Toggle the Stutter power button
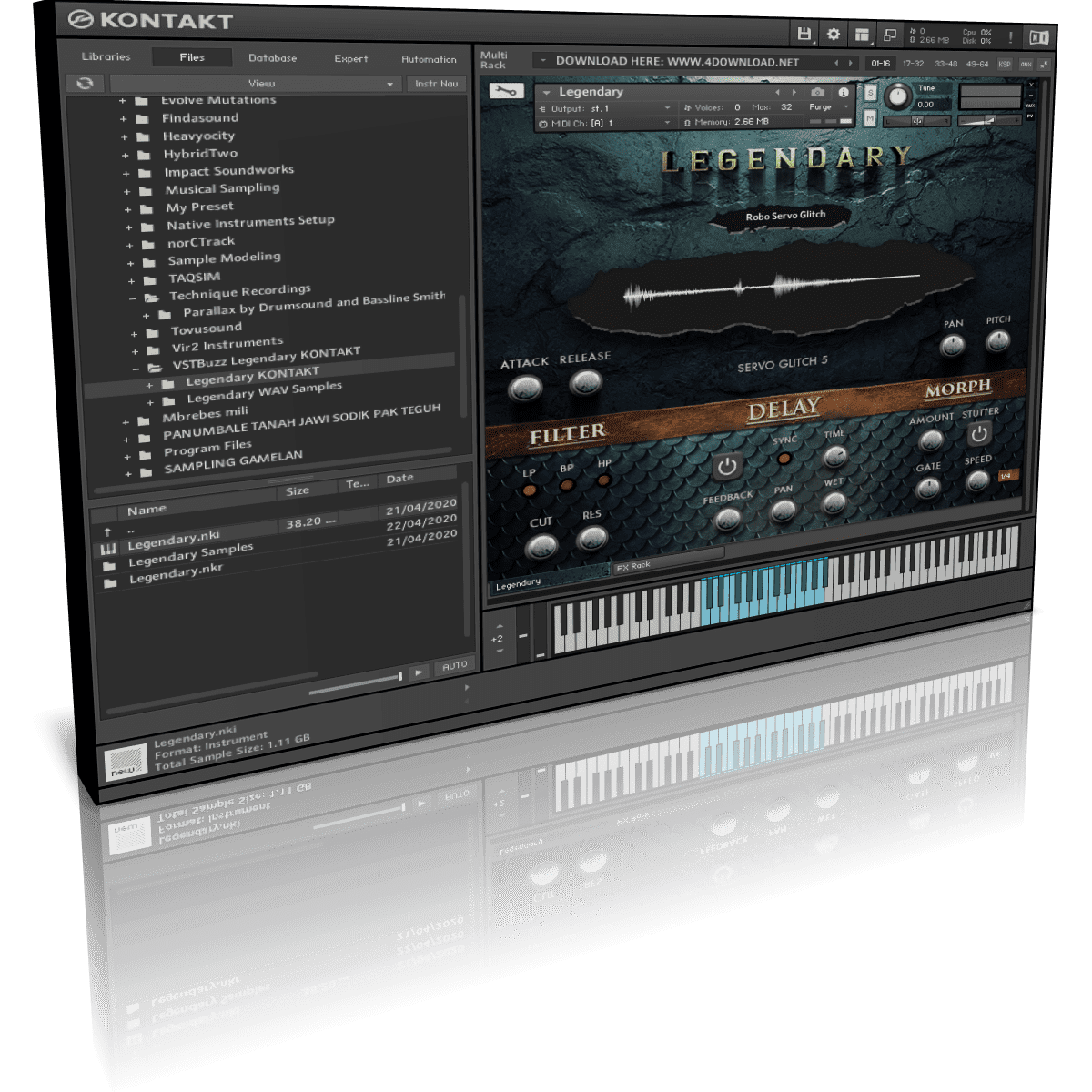This screenshot has width=1092, height=1092. (979, 434)
